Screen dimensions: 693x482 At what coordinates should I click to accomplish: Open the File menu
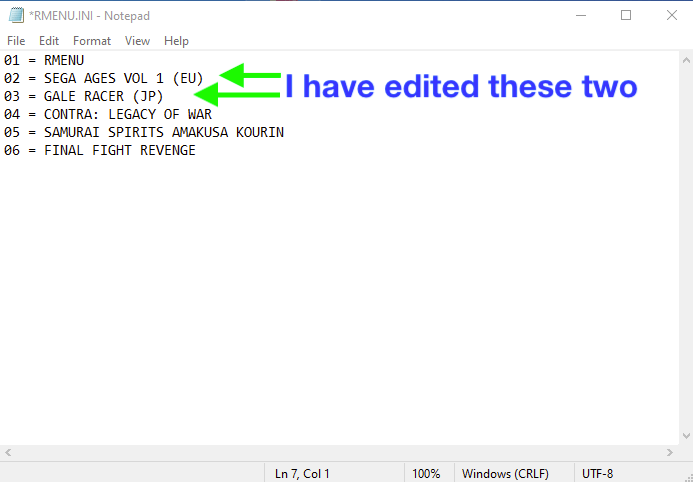pos(16,41)
